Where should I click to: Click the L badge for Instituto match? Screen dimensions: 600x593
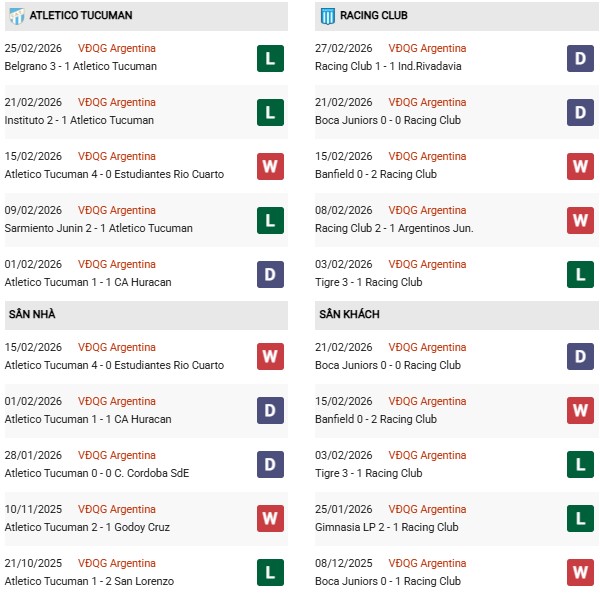[270, 112]
